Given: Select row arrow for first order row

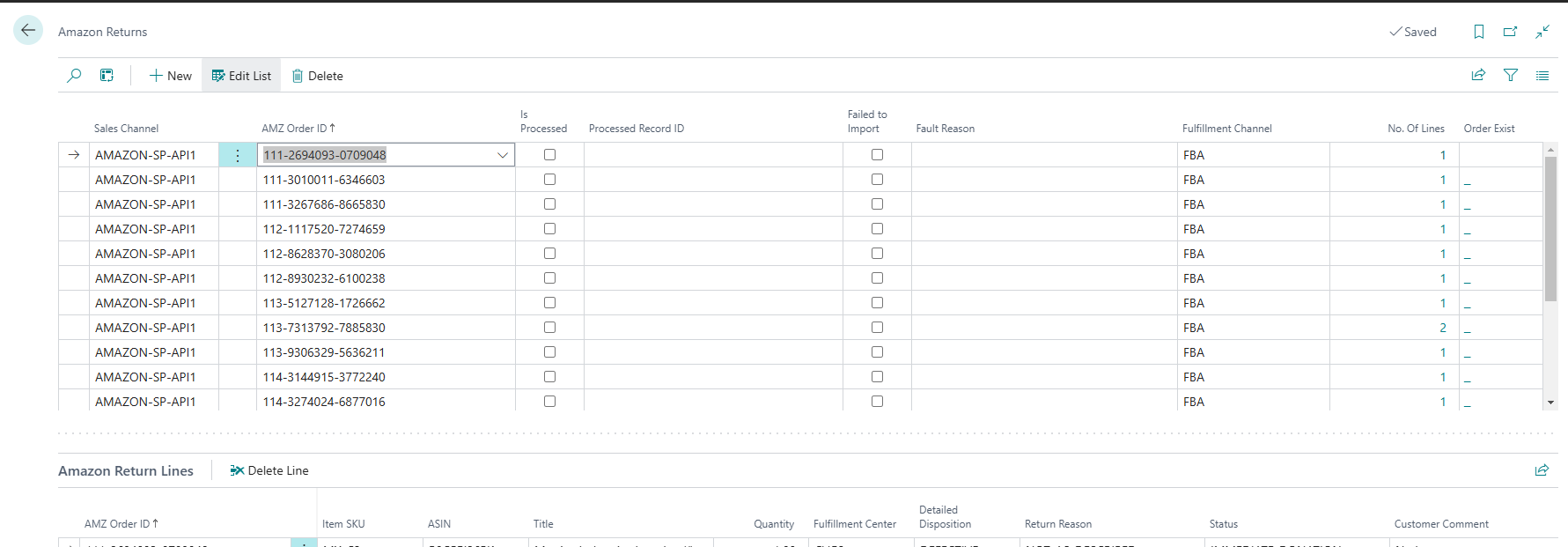Looking at the screenshot, I should click(x=74, y=155).
